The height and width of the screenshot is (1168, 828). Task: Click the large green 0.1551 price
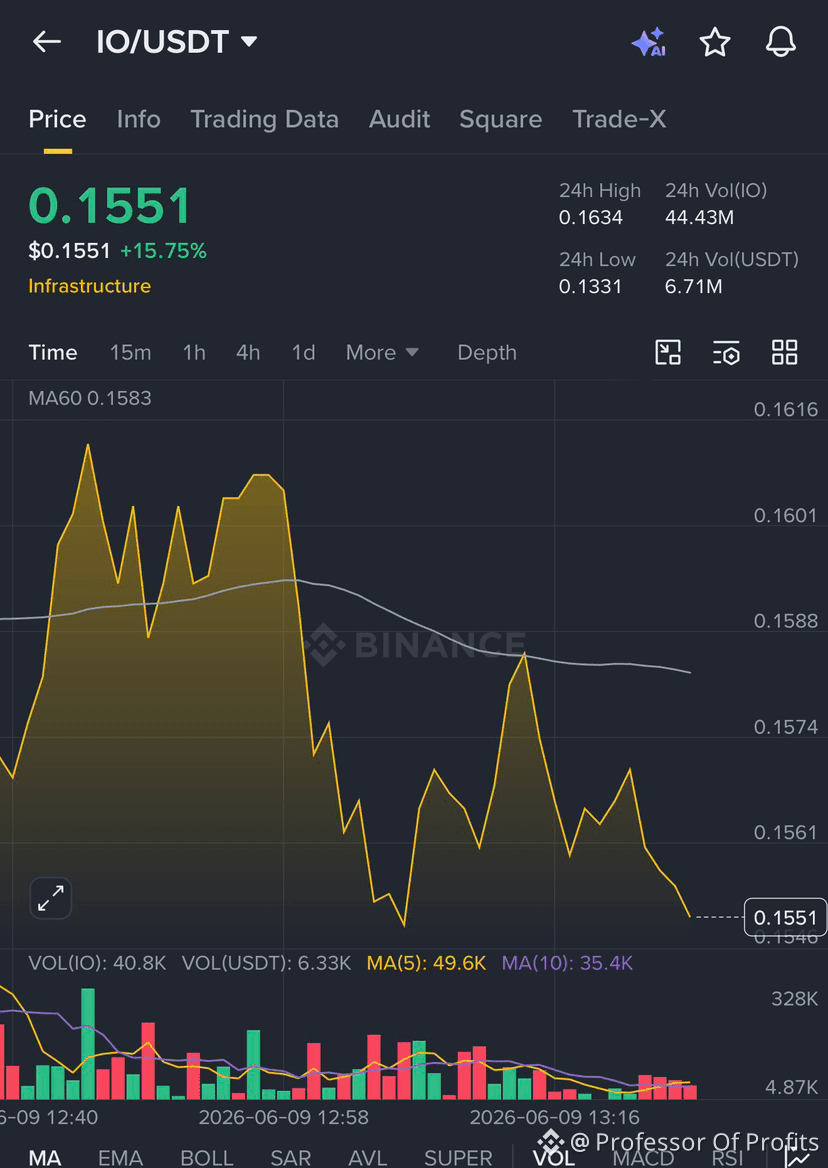(109, 206)
